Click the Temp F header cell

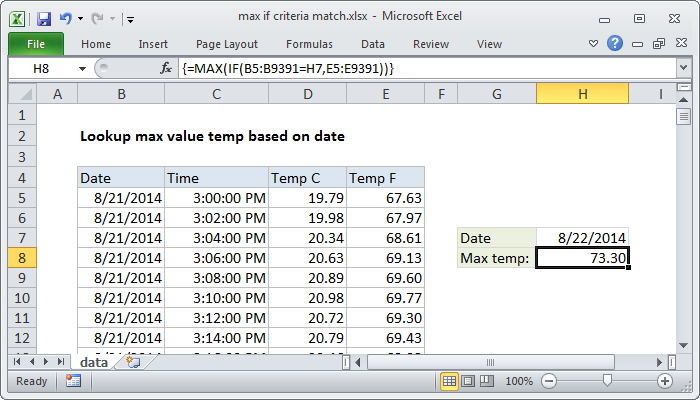pos(385,178)
